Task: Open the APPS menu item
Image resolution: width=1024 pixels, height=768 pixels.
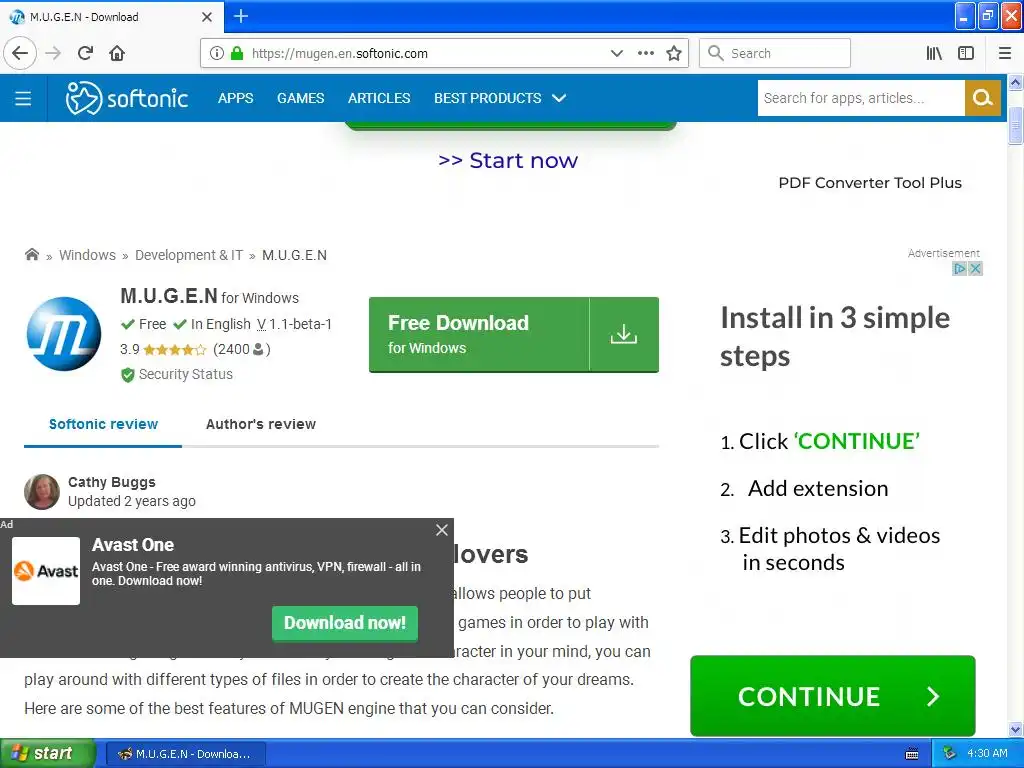Action: [236, 98]
